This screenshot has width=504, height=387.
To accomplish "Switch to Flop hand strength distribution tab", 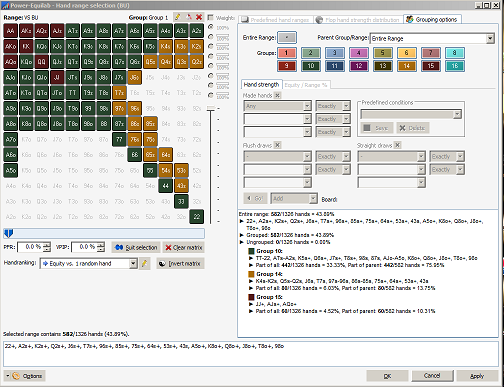I will click(358, 20).
